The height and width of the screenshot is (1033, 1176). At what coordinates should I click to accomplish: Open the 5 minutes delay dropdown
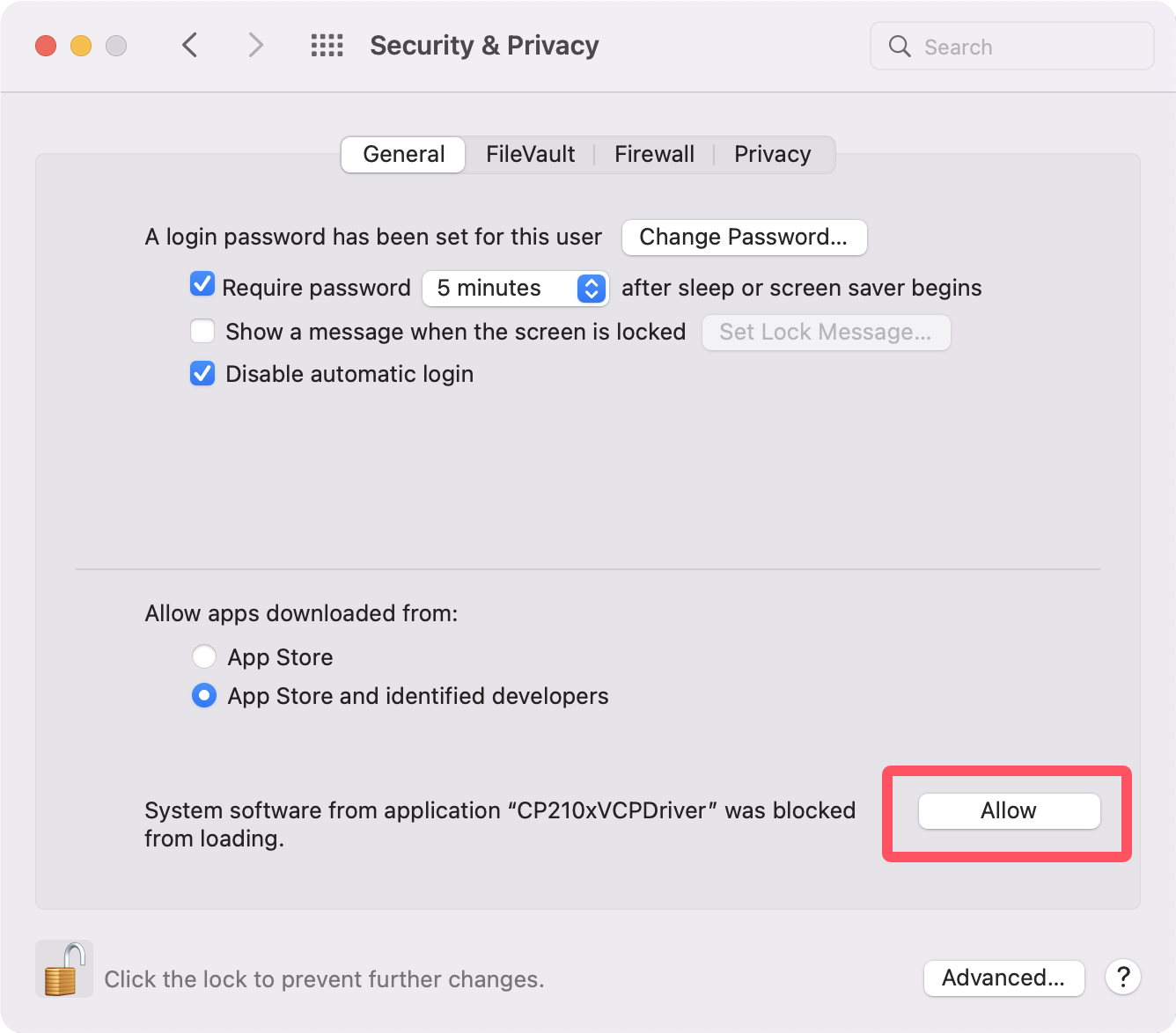(515, 289)
